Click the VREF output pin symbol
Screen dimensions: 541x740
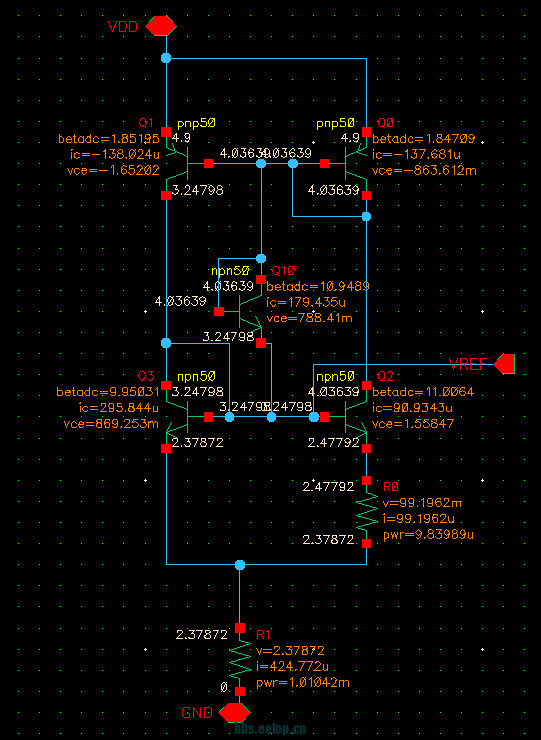pyautogui.click(x=504, y=364)
